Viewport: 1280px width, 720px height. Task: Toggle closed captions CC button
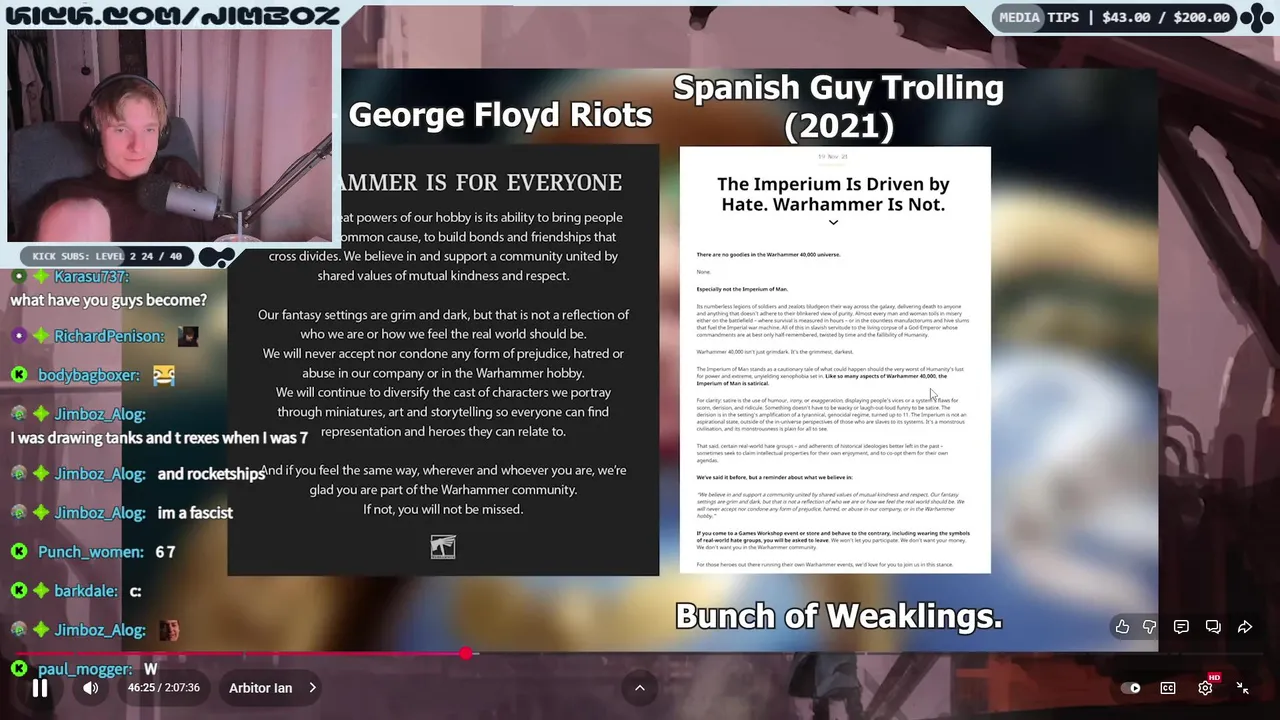pos(1168,688)
